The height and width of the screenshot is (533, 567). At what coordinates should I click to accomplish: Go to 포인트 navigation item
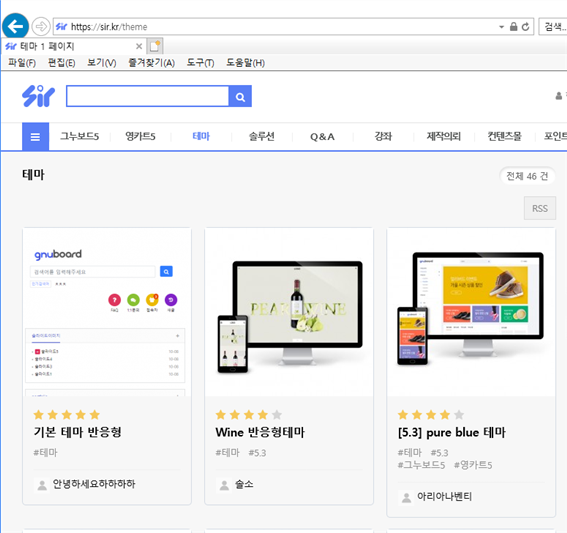coord(555,137)
